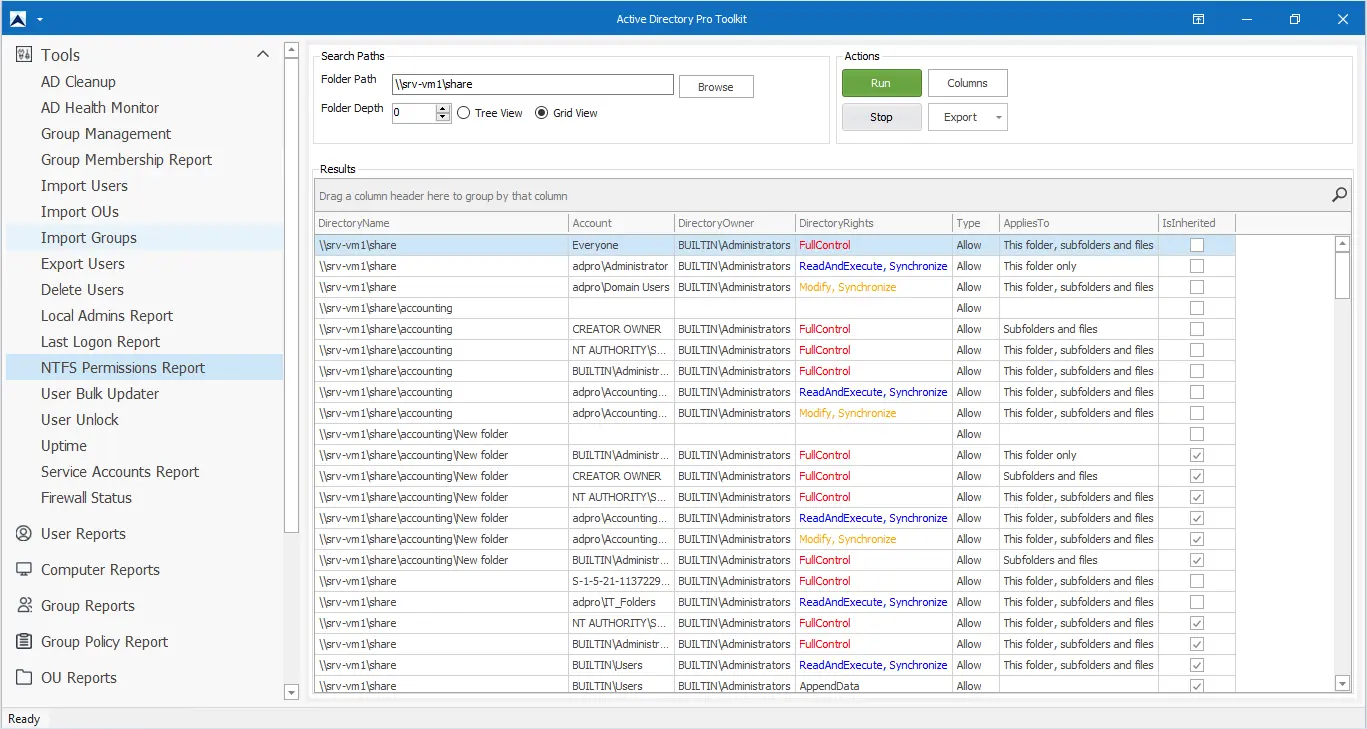
Task: Select NTFS Permissions Report
Action: click(x=145, y=368)
